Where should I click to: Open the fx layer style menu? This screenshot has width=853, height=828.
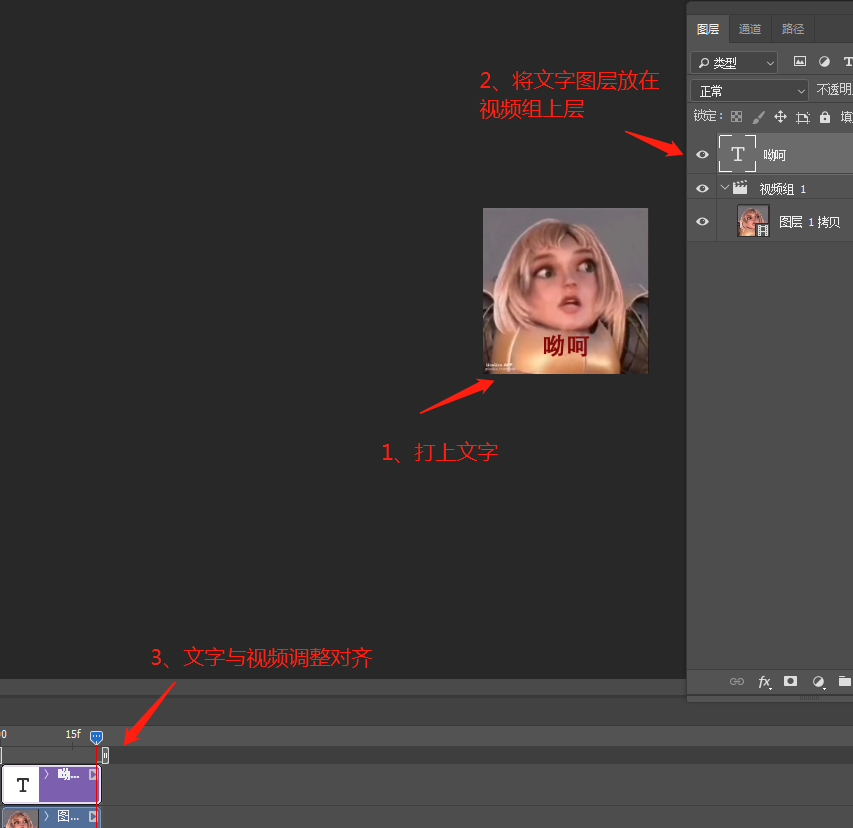click(764, 681)
